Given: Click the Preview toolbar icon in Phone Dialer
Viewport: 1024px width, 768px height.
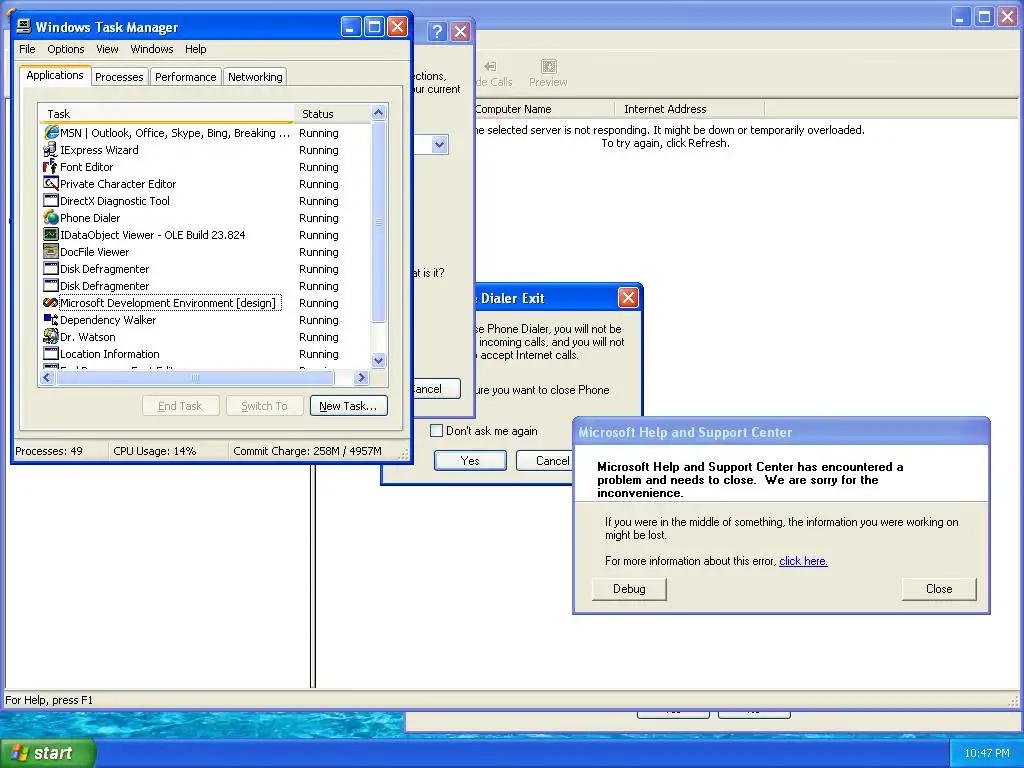Looking at the screenshot, I should 549,66.
